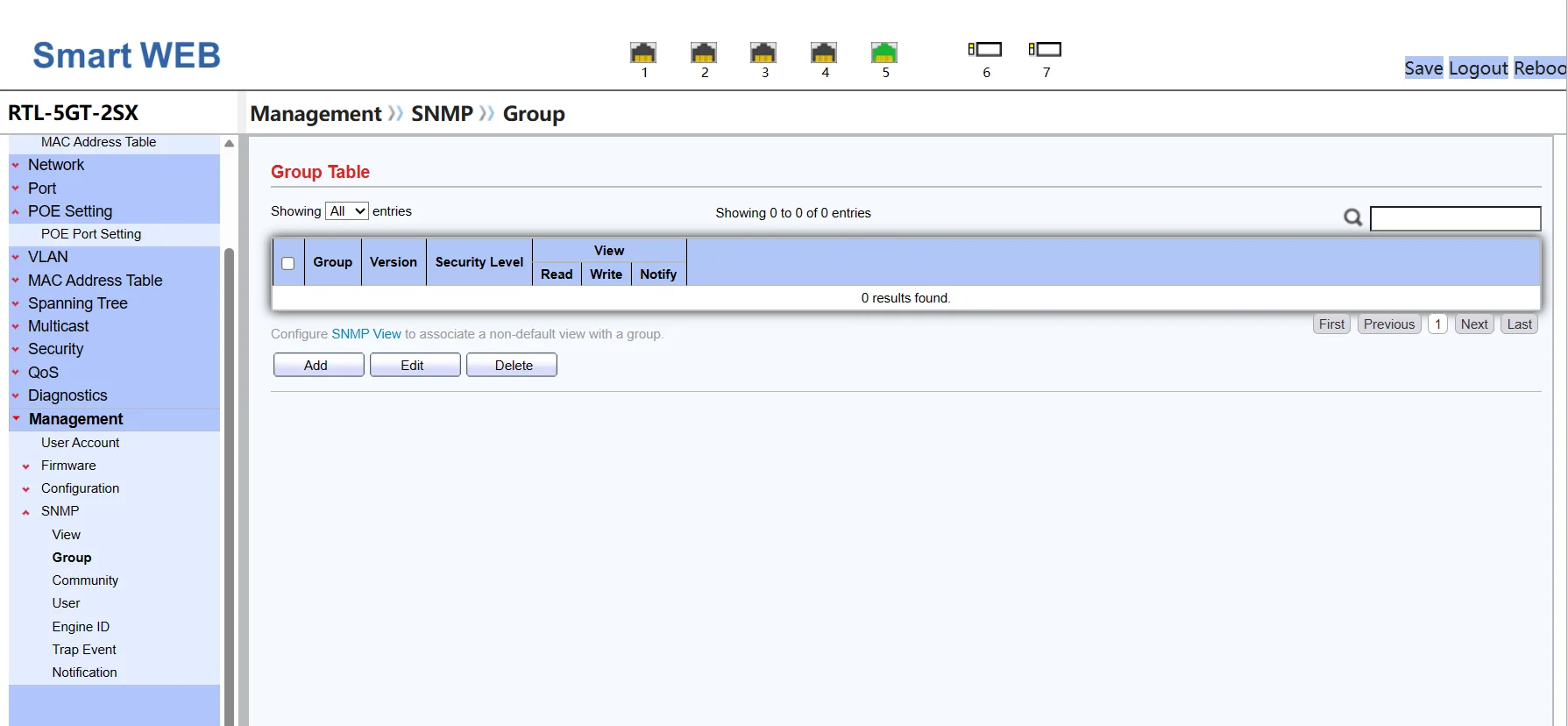1568x726 pixels.
Task: Open the Trap Event page
Action: 84,650
